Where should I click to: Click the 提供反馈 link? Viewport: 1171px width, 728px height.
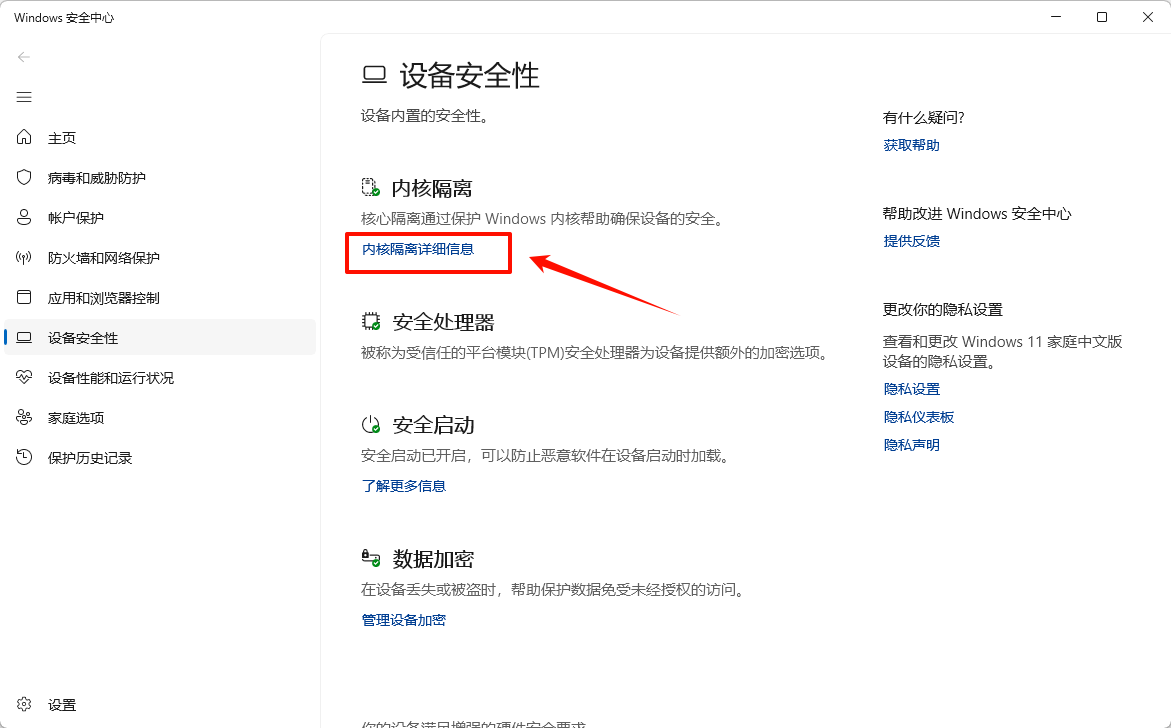pos(911,241)
